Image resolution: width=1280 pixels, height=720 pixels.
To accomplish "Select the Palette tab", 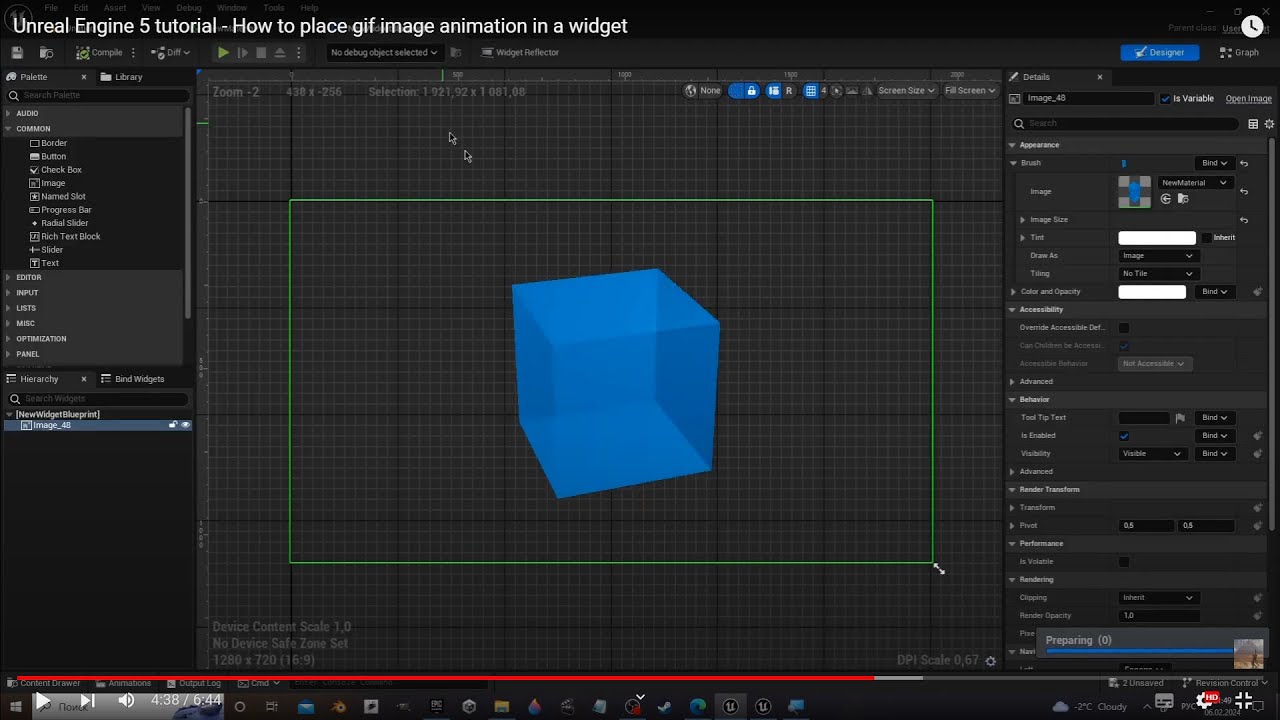I will [33, 77].
